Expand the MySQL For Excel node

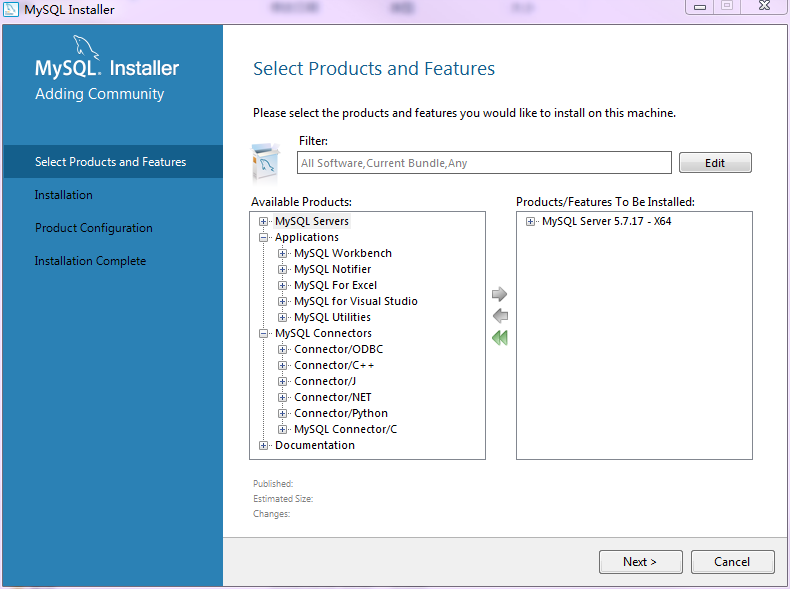282,286
